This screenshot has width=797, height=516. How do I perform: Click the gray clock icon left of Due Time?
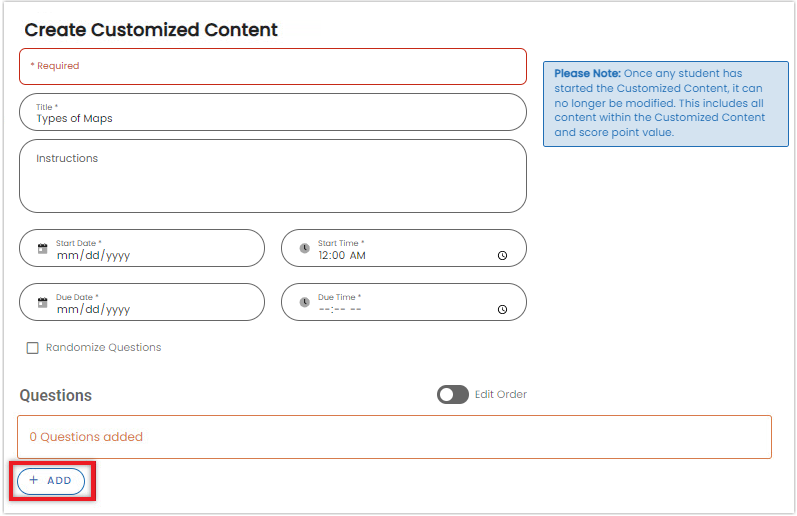coord(304,302)
